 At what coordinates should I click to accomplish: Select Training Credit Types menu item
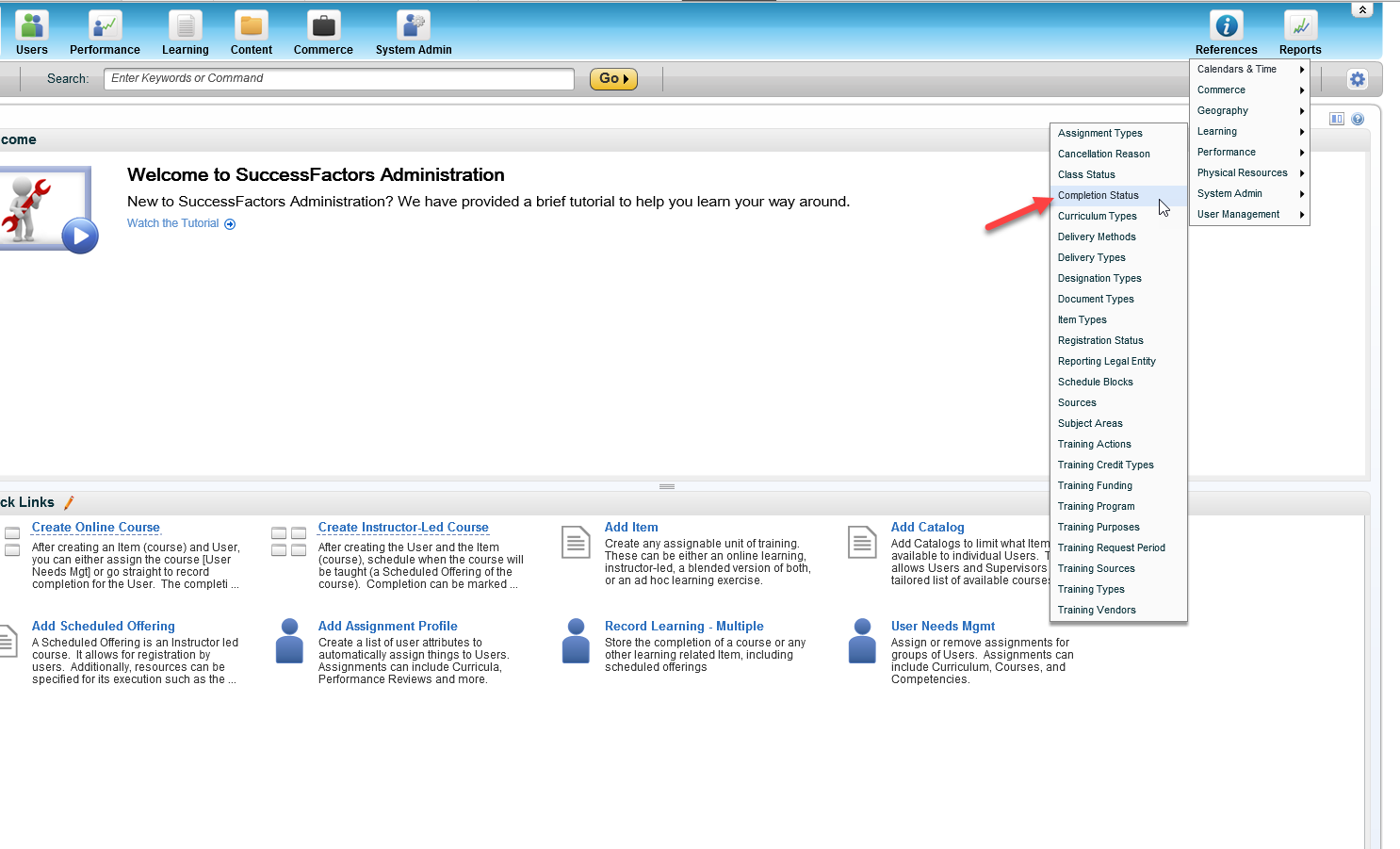click(1118, 465)
